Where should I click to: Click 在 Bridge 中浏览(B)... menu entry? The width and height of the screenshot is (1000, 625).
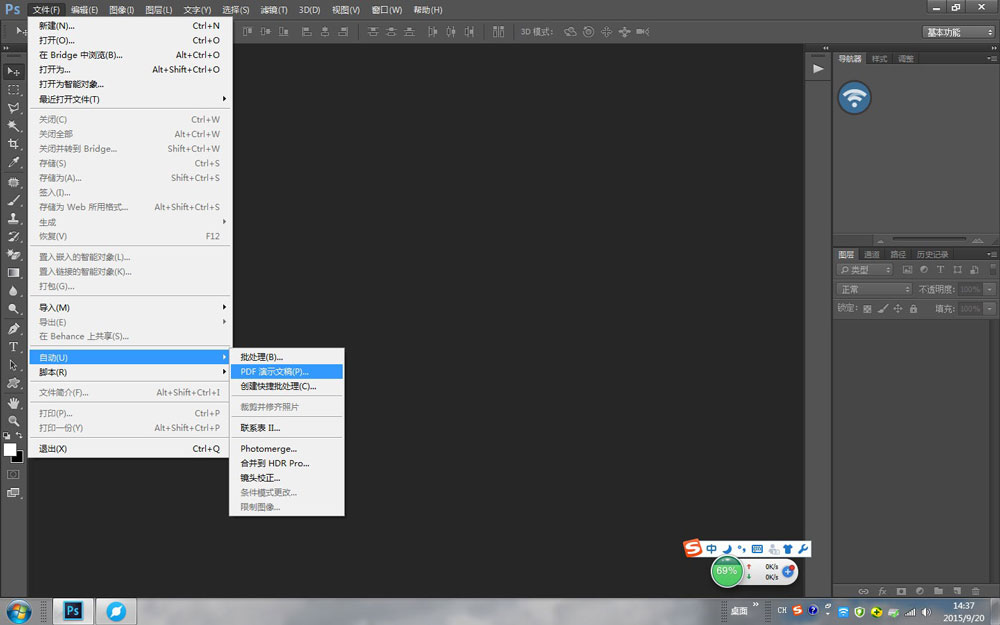pyautogui.click(x=130, y=55)
